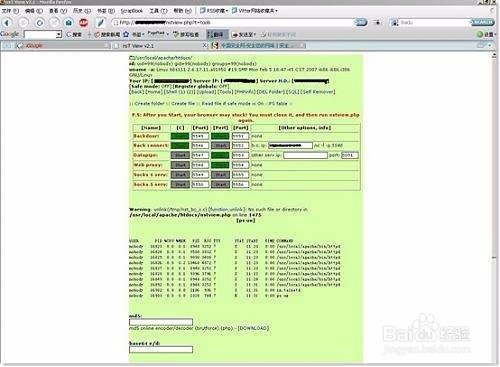Image resolution: width=500 pixels, height=367 pixels.
Task: Click the page vertical scrollbar
Action: click(x=494, y=207)
